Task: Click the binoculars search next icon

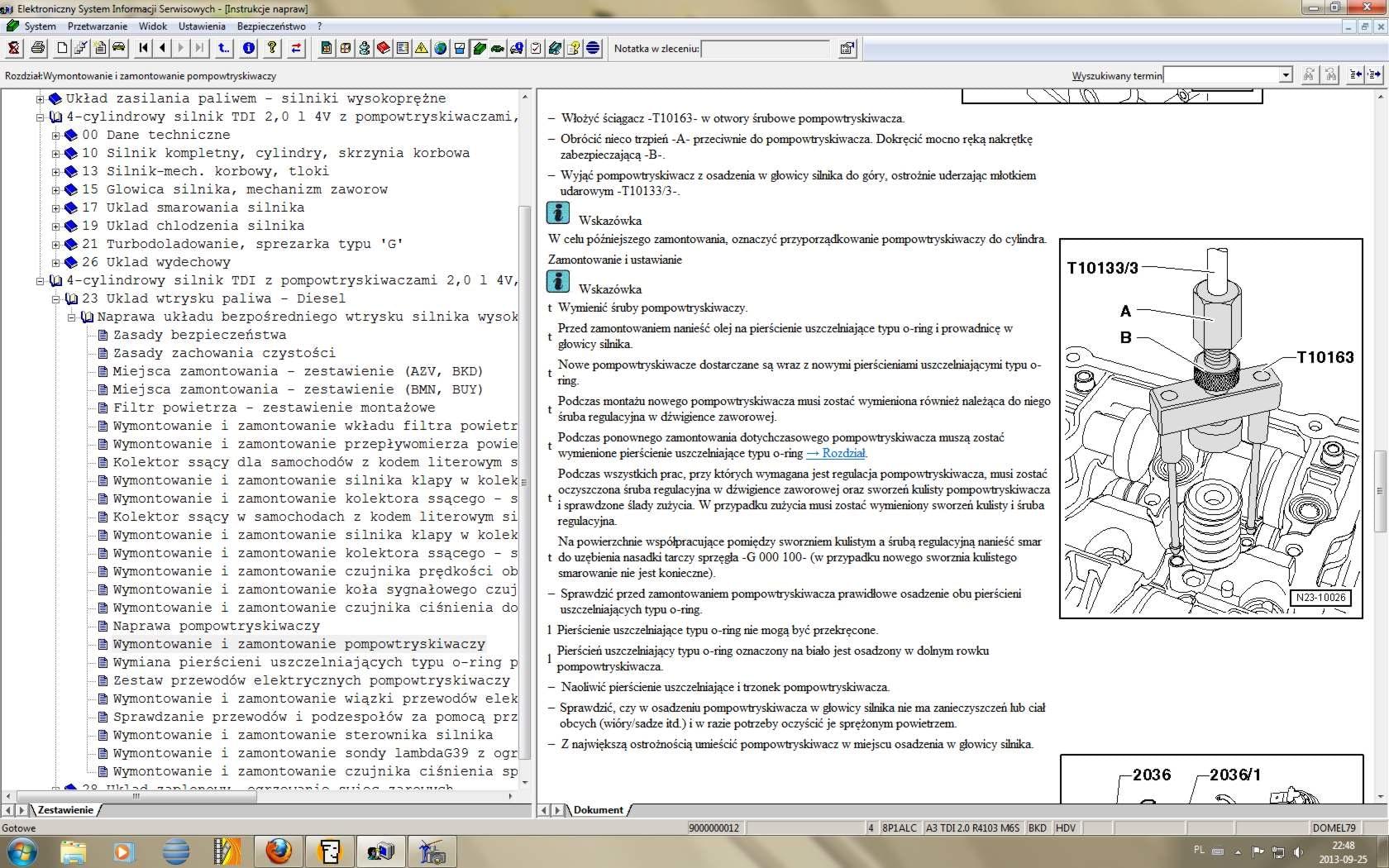Action: [1309, 75]
